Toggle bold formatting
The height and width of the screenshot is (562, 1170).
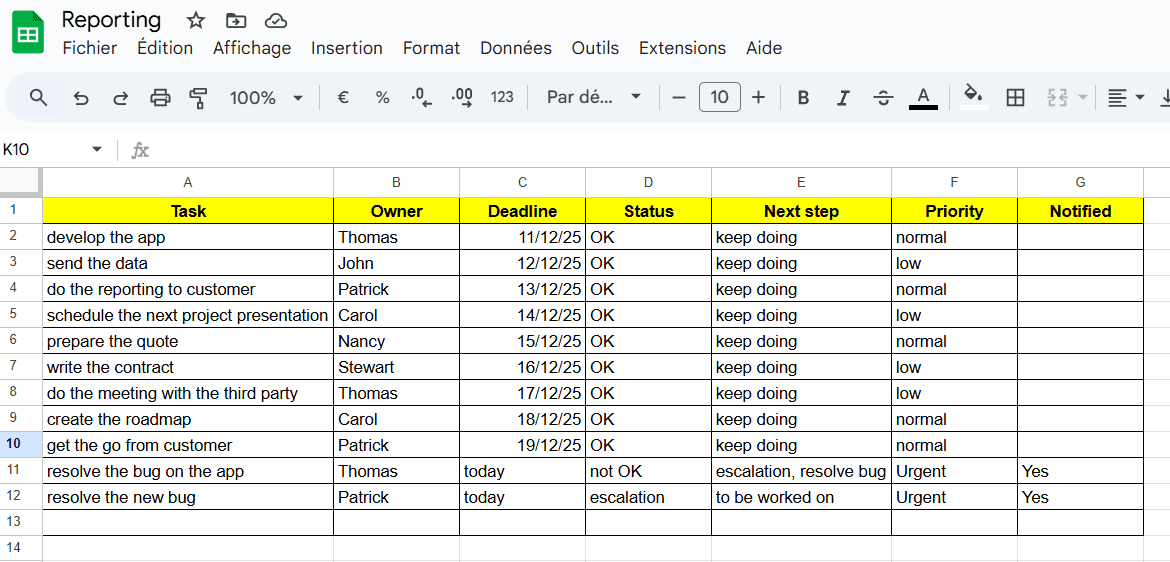point(803,97)
